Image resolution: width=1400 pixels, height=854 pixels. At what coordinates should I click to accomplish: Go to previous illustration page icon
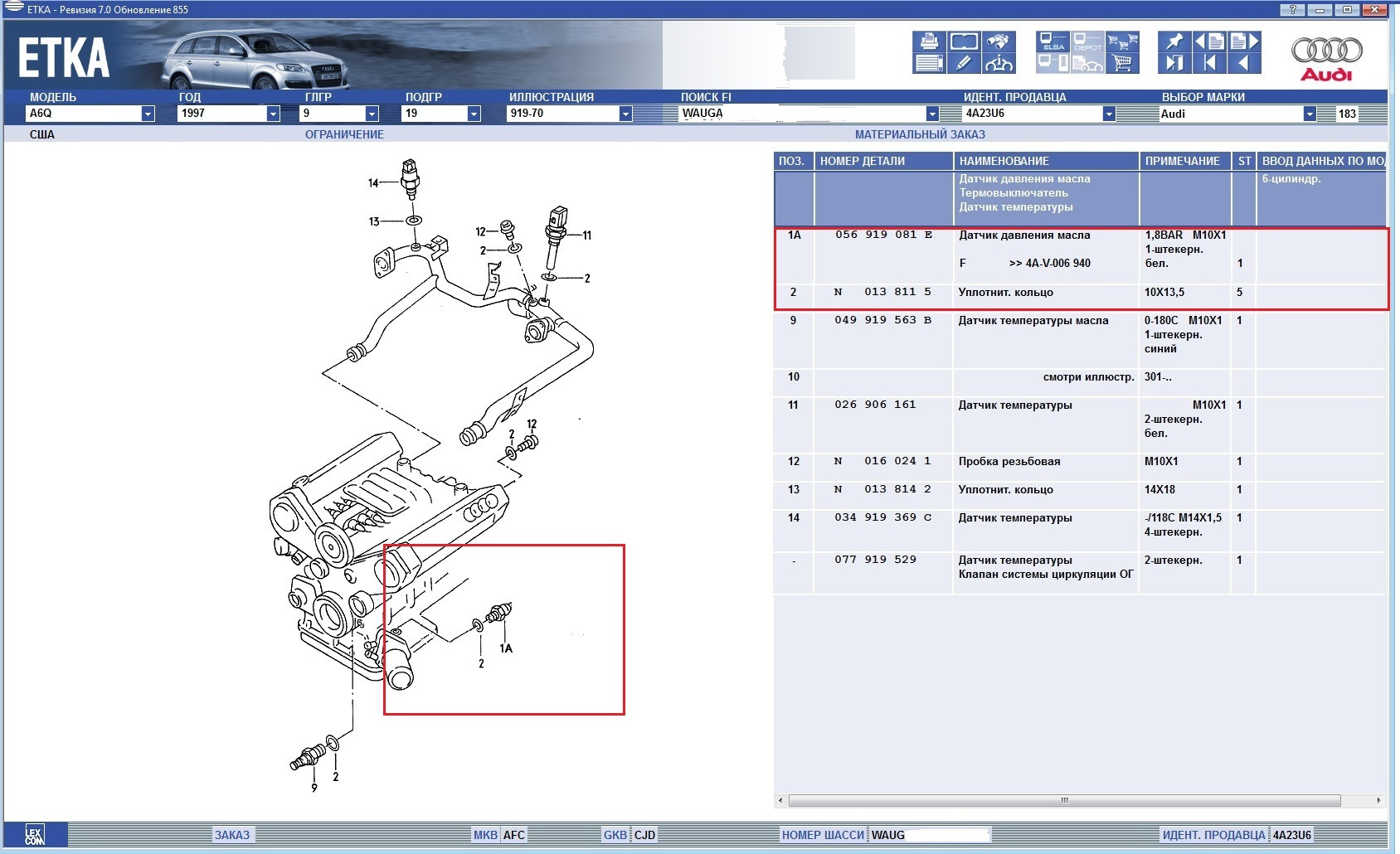pyautogui.click(x=1209, y=41)
